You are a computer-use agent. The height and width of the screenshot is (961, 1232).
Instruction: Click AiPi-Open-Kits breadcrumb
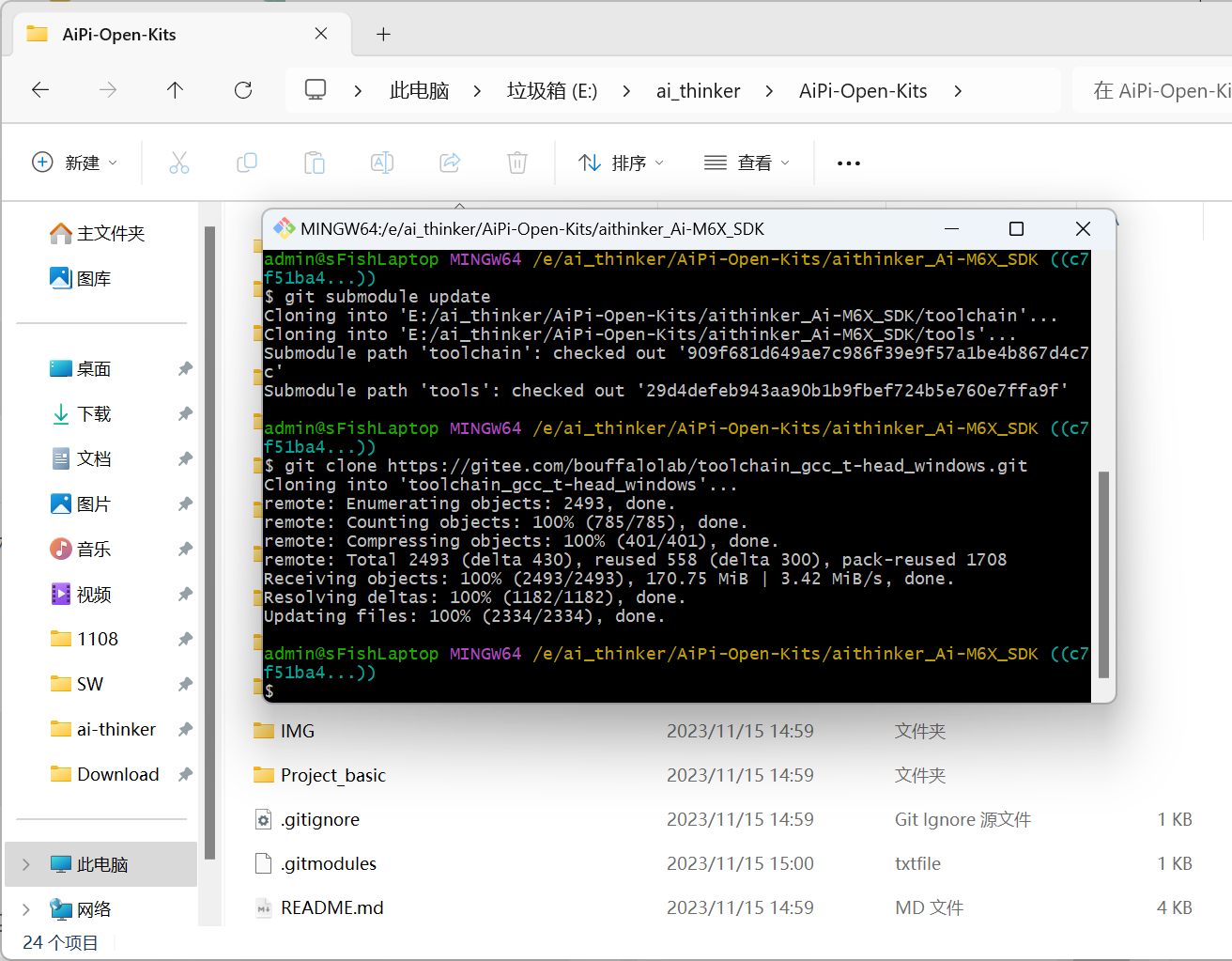coord(863,91)
